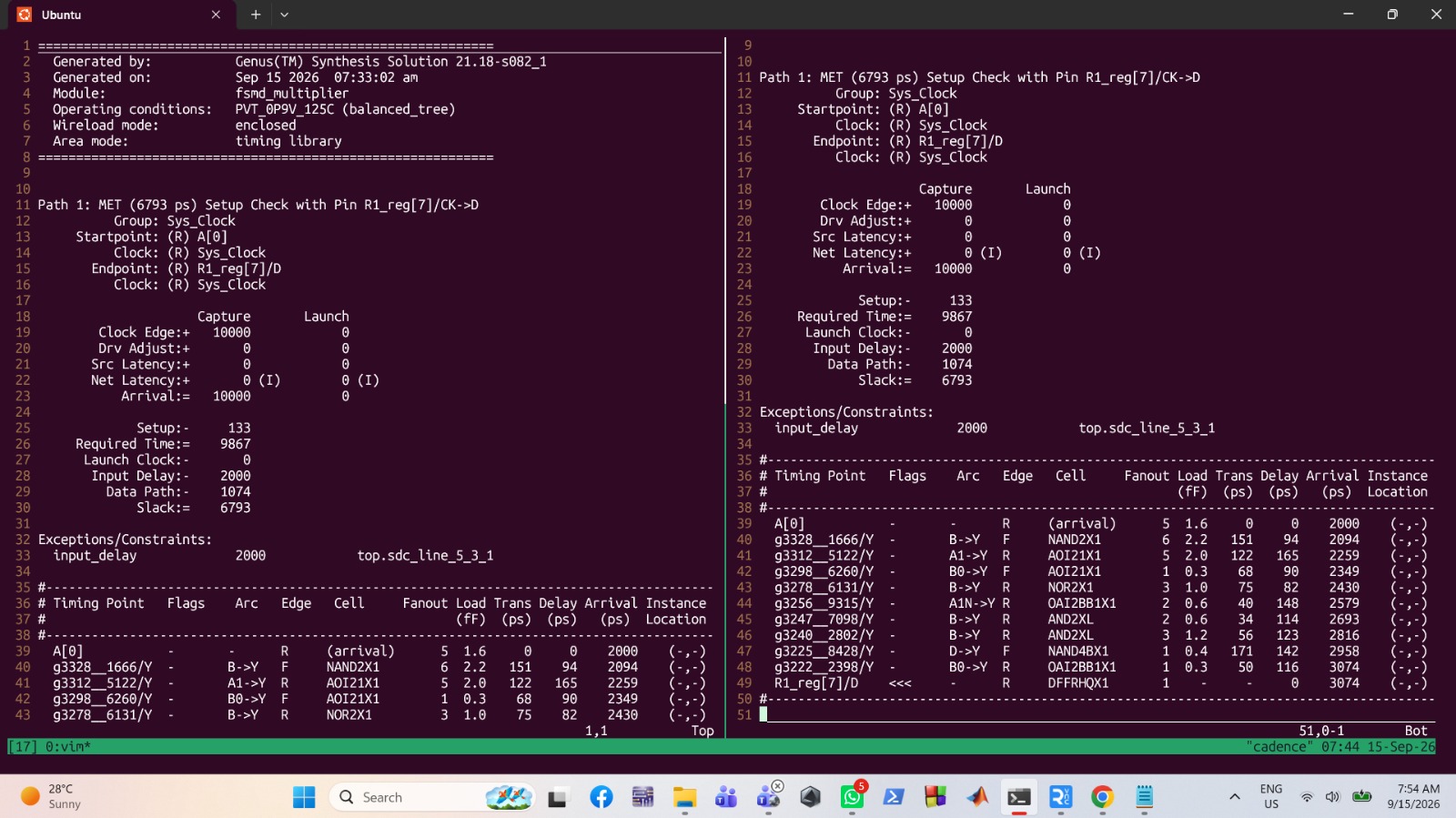Show hidden system tray icons

click(x=1235, y=797)
